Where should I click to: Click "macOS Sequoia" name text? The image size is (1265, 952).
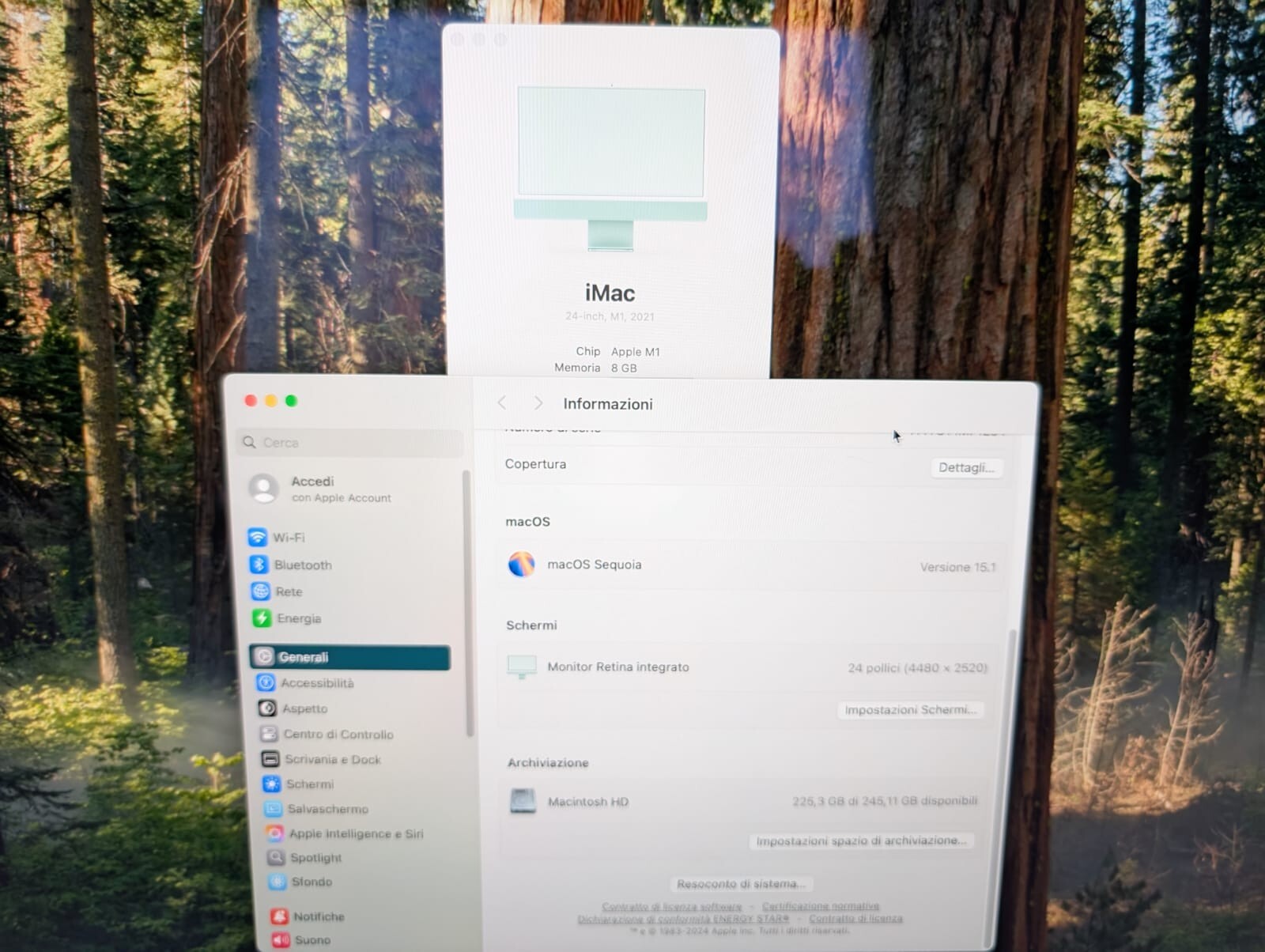pyautogui.click(x=595, y=565)
